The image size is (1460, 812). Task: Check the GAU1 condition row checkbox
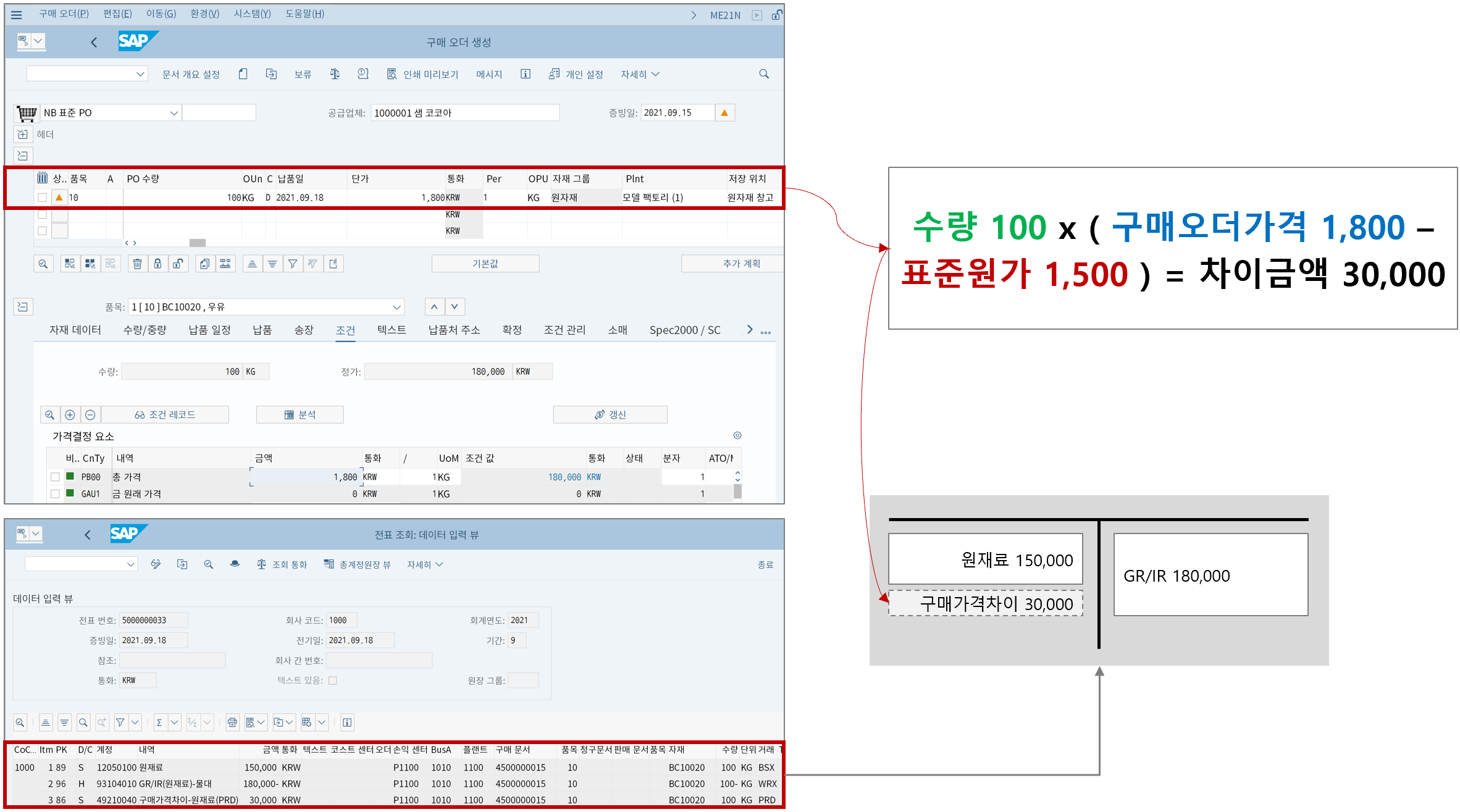click(x=55, y=494)
